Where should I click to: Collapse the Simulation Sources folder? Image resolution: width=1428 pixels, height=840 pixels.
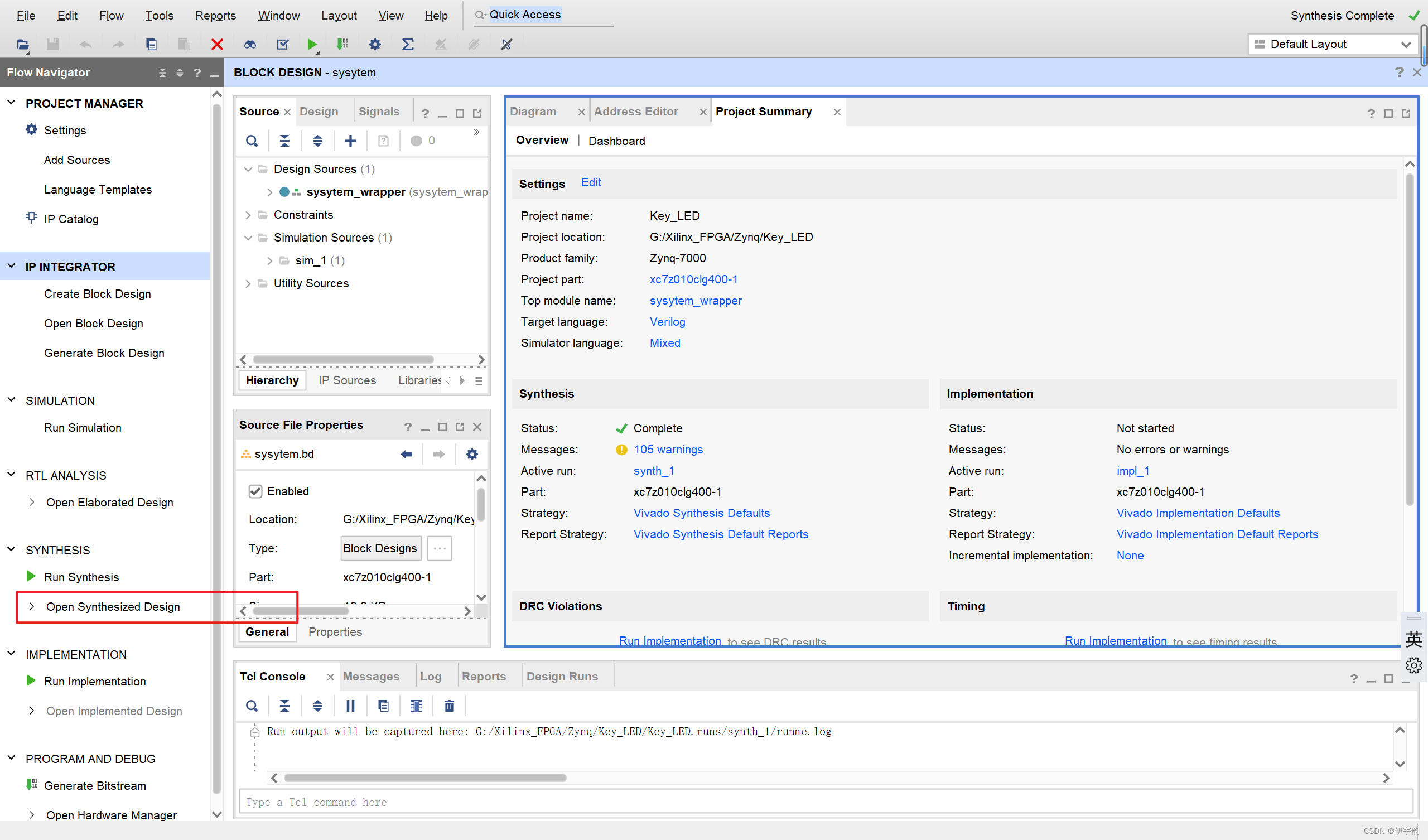[248, 238]
